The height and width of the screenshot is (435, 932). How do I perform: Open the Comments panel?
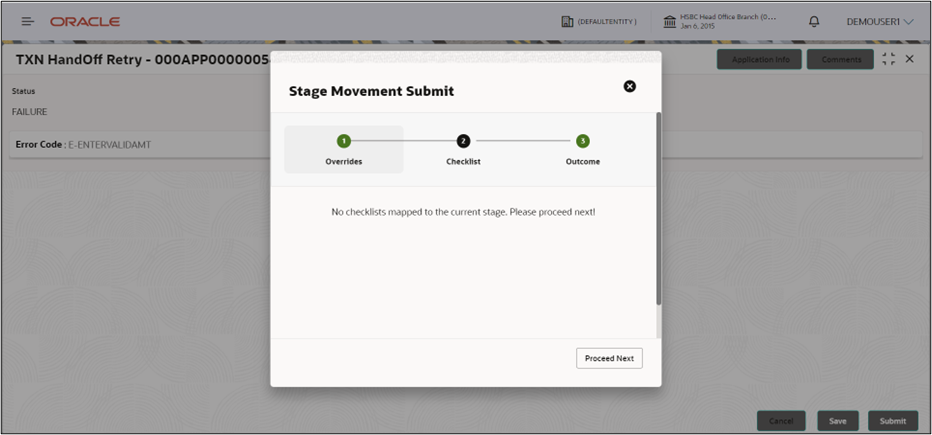840,59
